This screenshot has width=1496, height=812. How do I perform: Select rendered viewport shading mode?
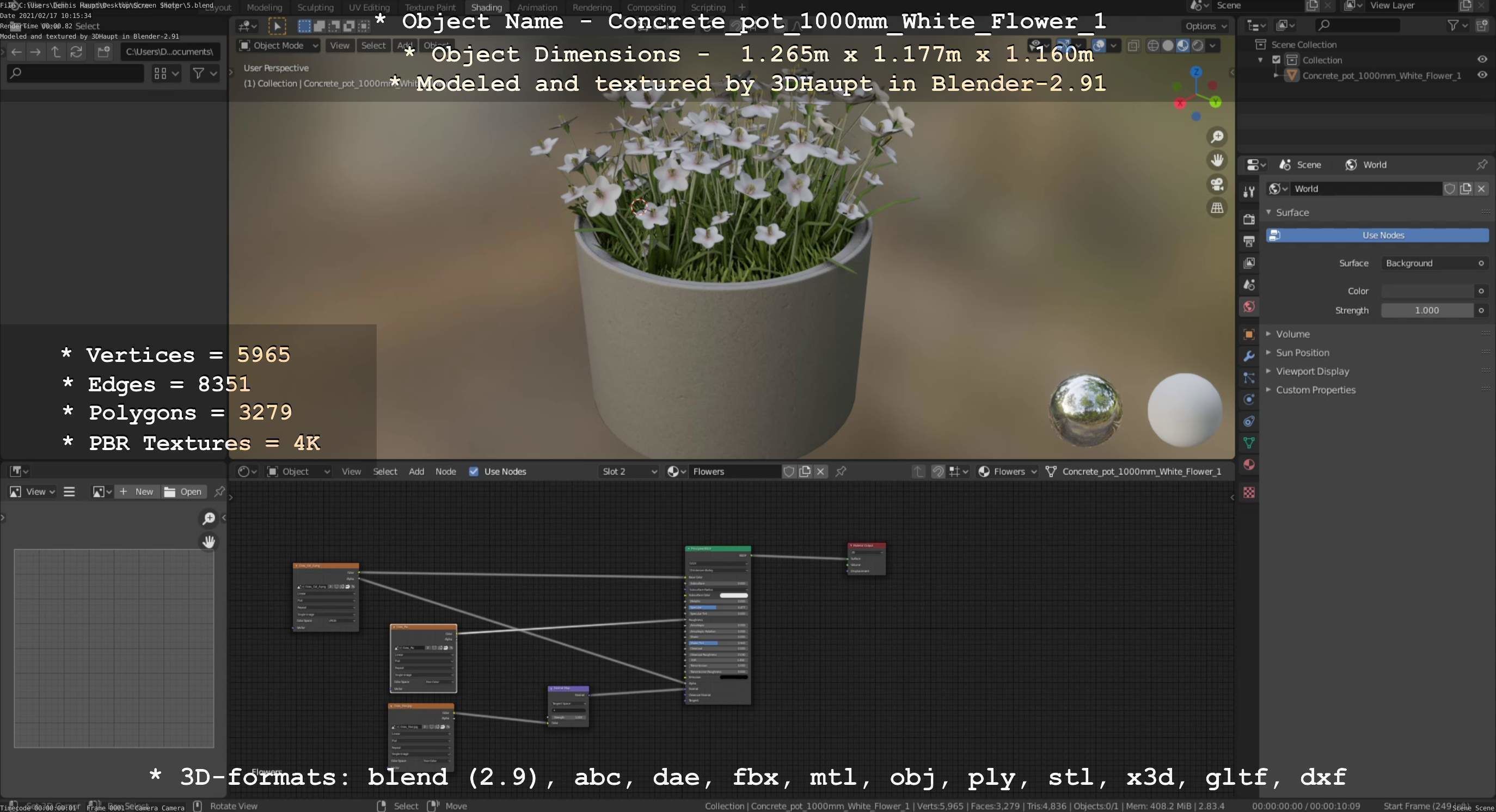pyautogui.click(x=1198, y=45)
